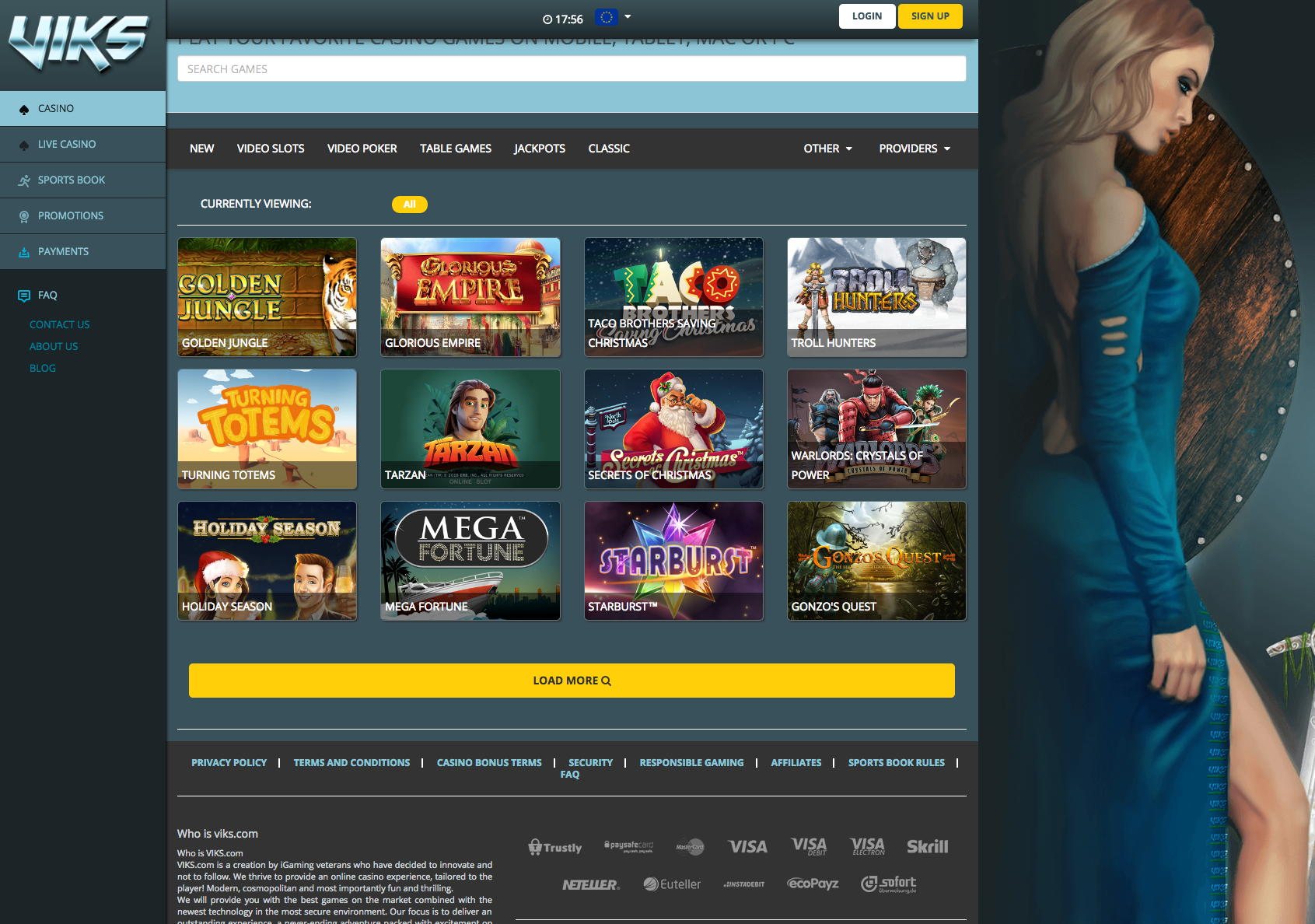Open the ABOUT US link
This screenshot has width=1315, height=924.
54,347
